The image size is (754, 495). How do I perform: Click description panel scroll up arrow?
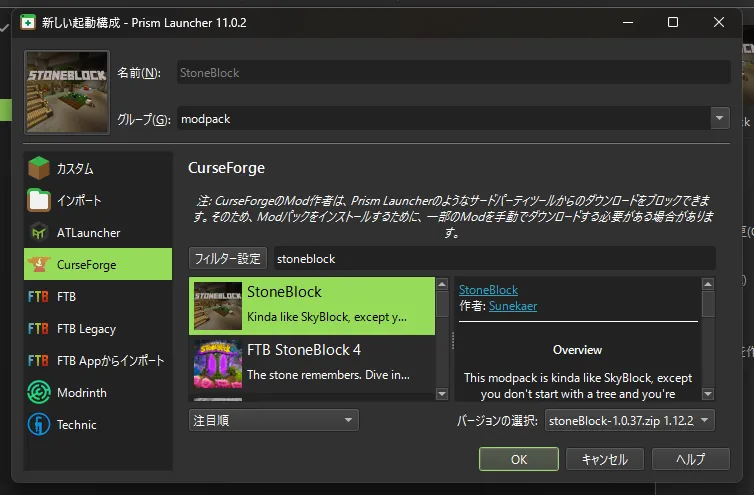[708, 284]
